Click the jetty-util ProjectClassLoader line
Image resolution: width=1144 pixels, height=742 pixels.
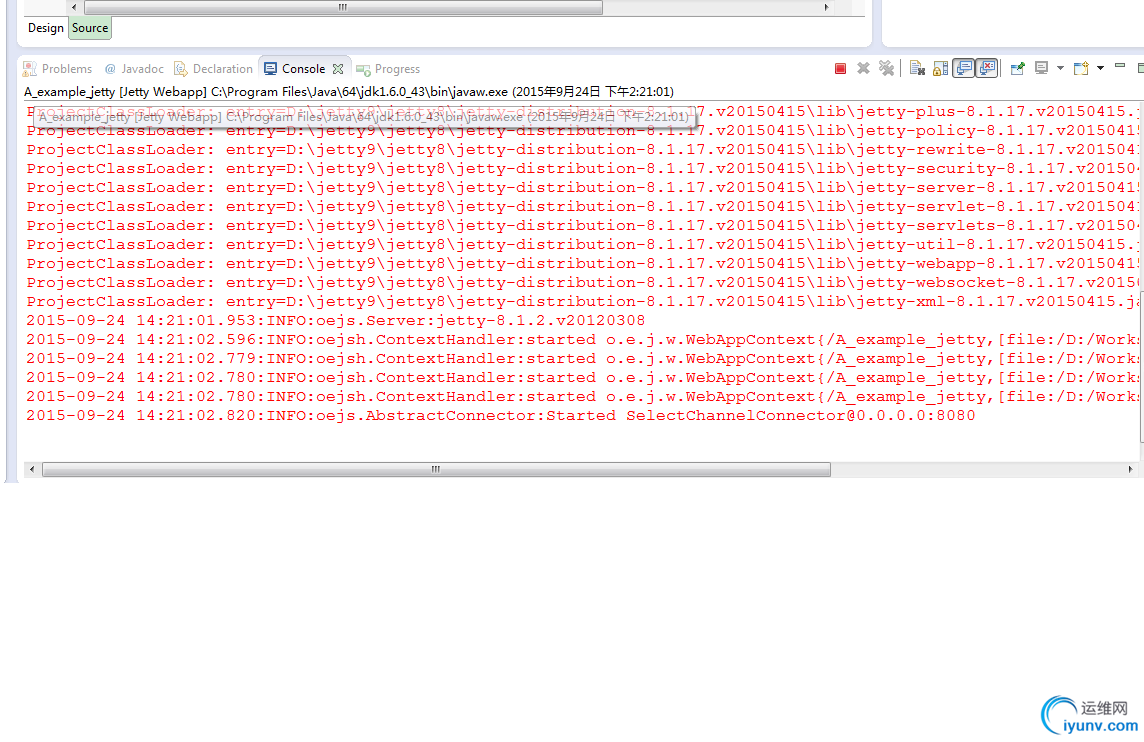[582, 244]
